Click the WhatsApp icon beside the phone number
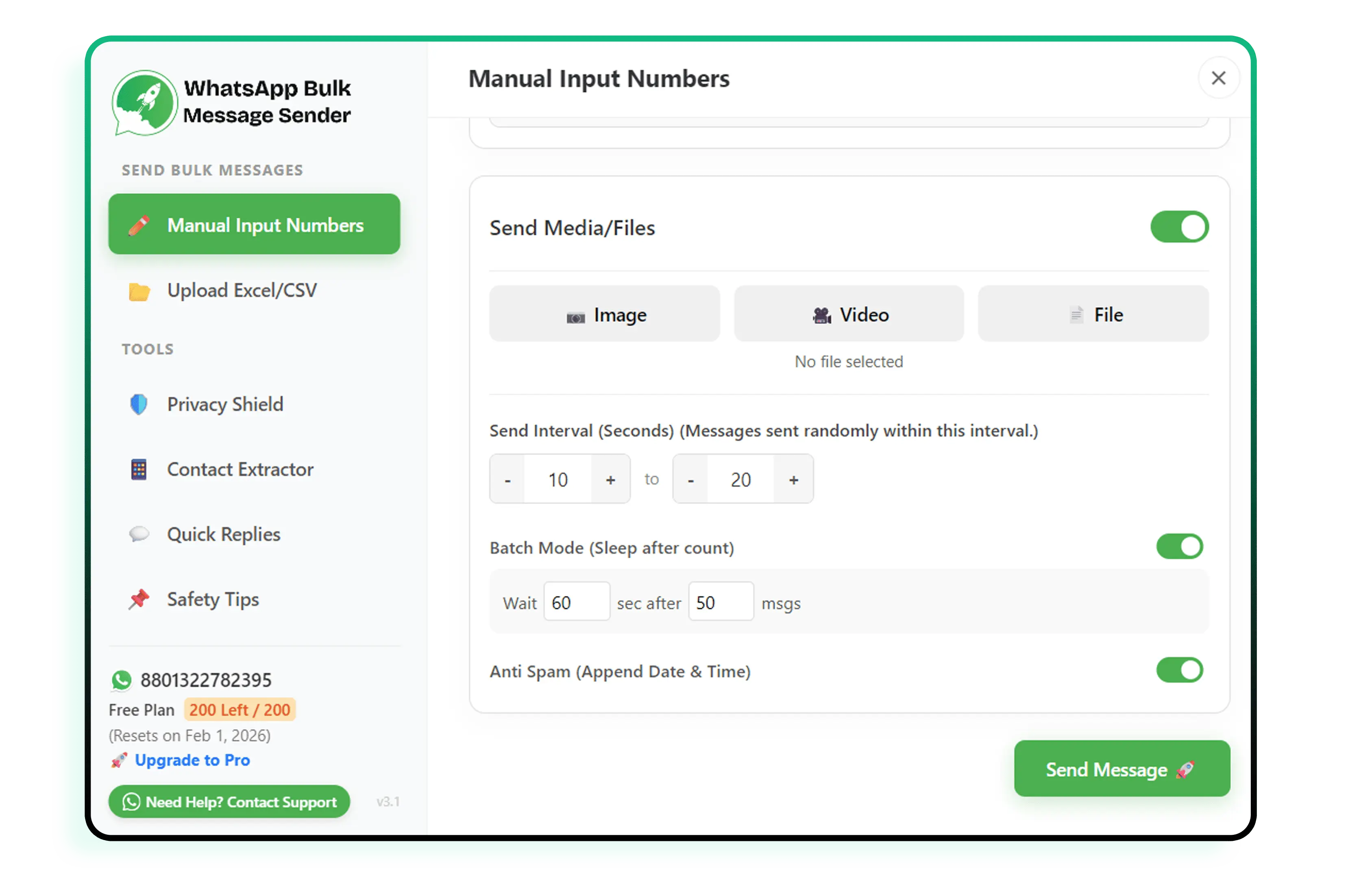 click(x=121, y=680)
